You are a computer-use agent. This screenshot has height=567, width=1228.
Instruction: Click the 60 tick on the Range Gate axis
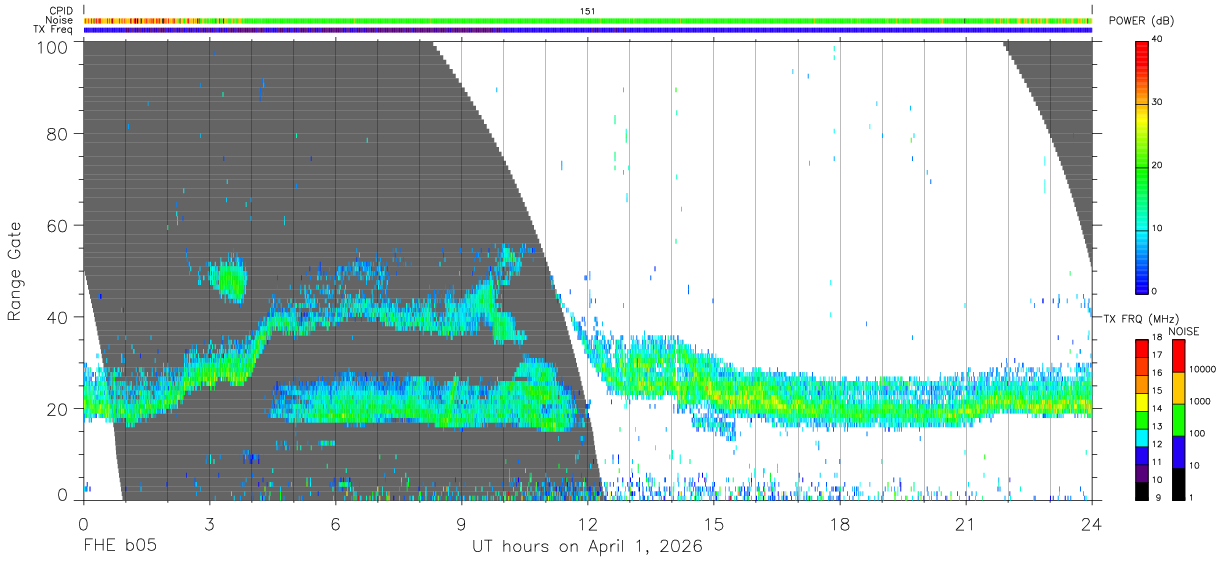click(x=57, y=225)
